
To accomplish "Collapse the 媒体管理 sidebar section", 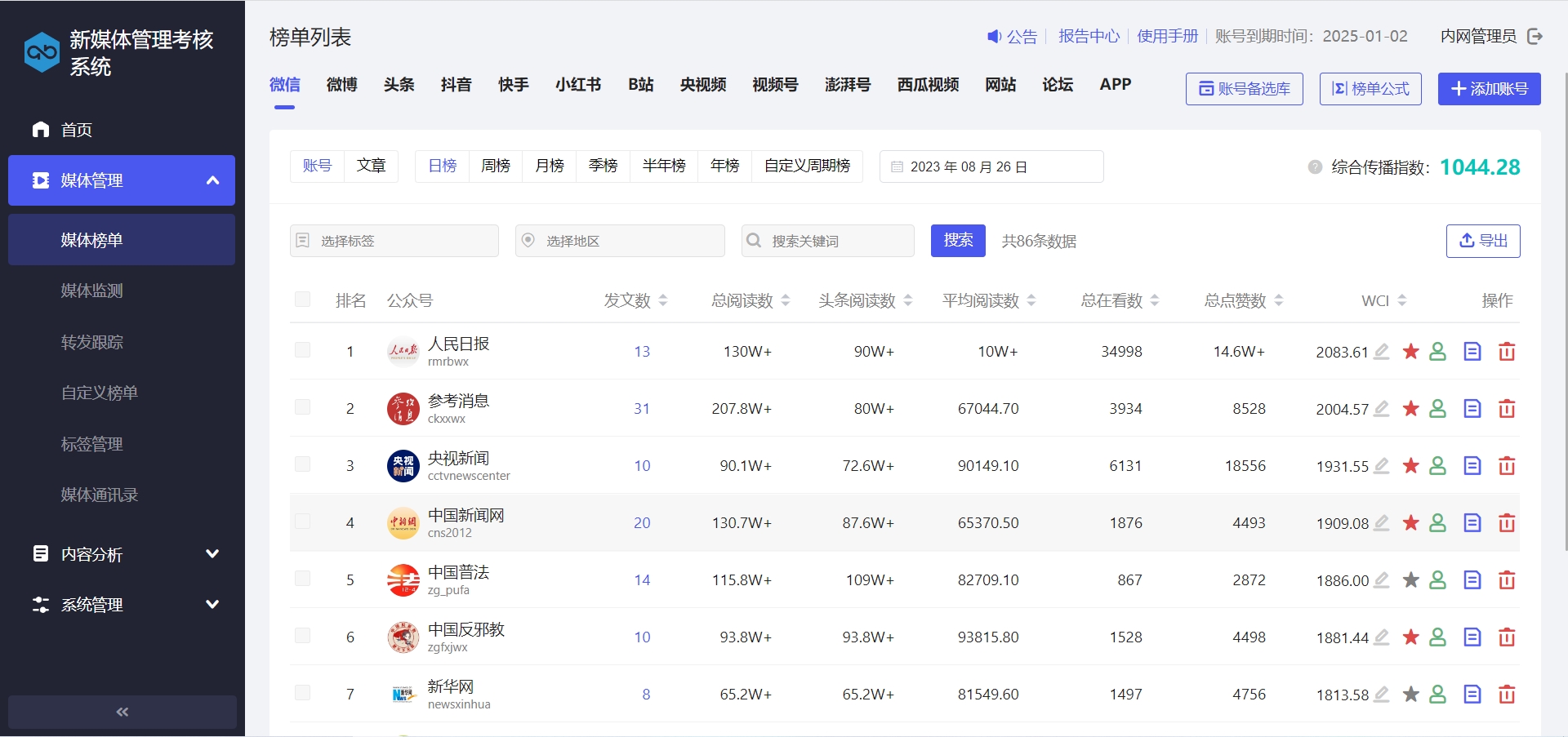I will pos(122,180).
